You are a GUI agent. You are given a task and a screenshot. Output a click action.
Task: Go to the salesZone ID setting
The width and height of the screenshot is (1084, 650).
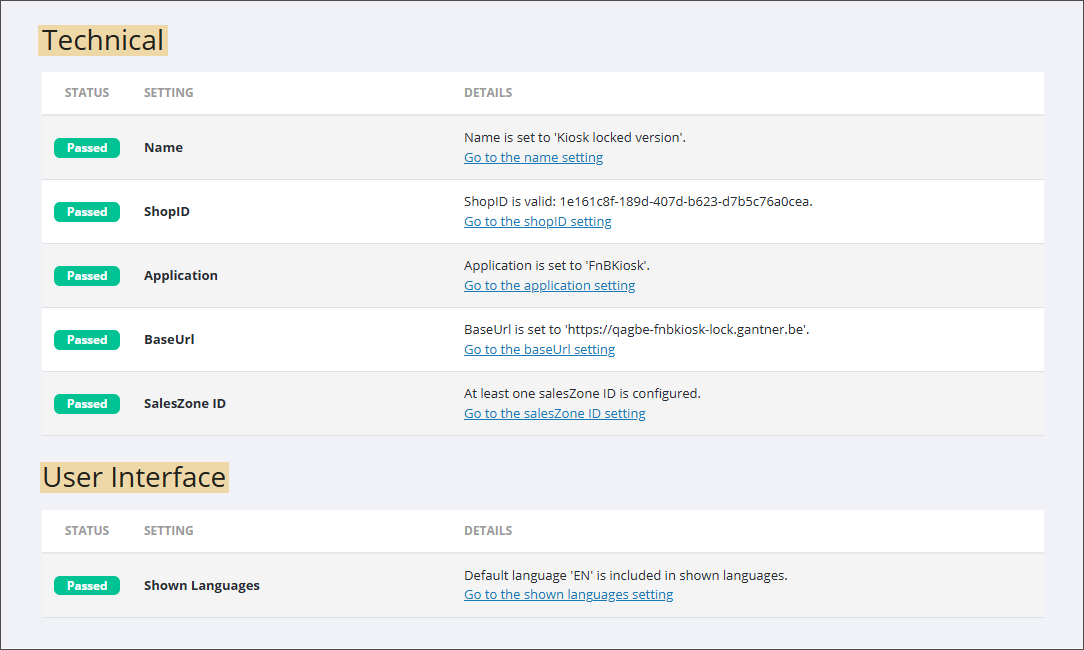click(x=554, y=414)
